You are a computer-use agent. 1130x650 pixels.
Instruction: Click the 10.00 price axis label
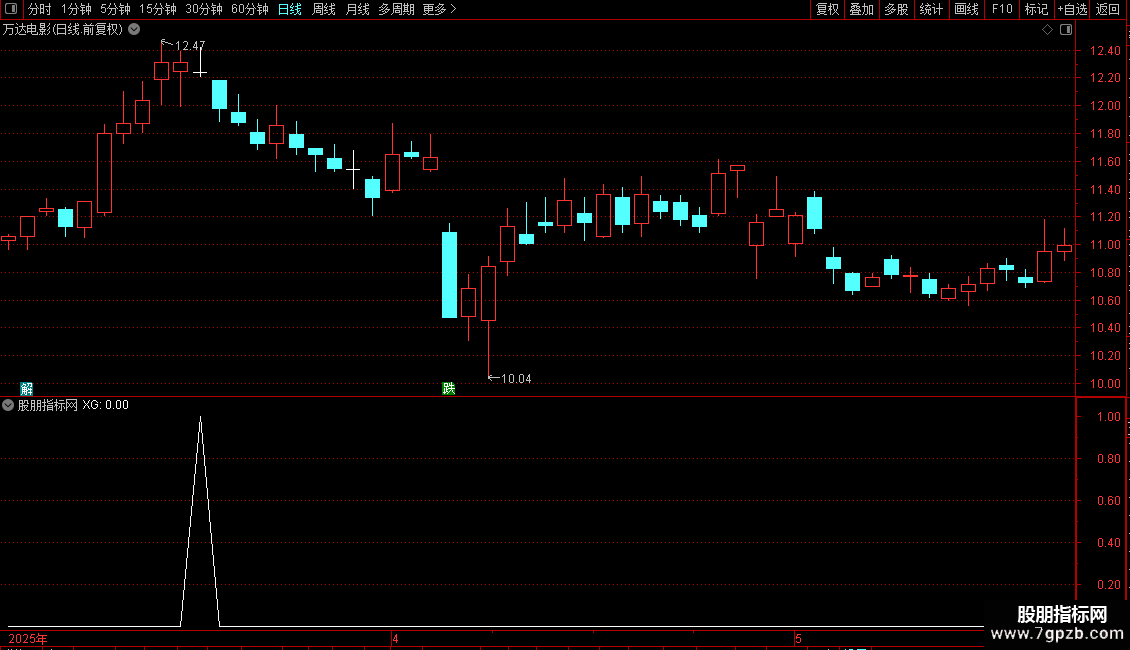coord(1105,384)
